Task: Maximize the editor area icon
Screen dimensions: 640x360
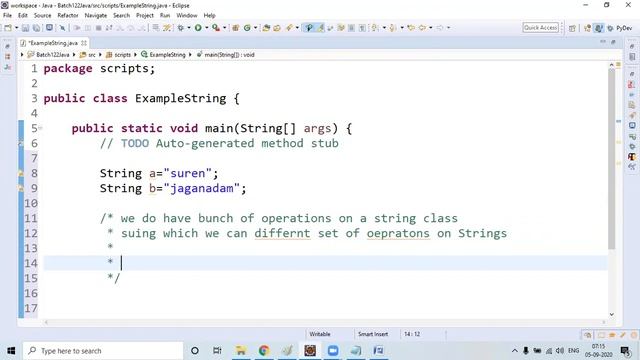Action: click(613, 42)
